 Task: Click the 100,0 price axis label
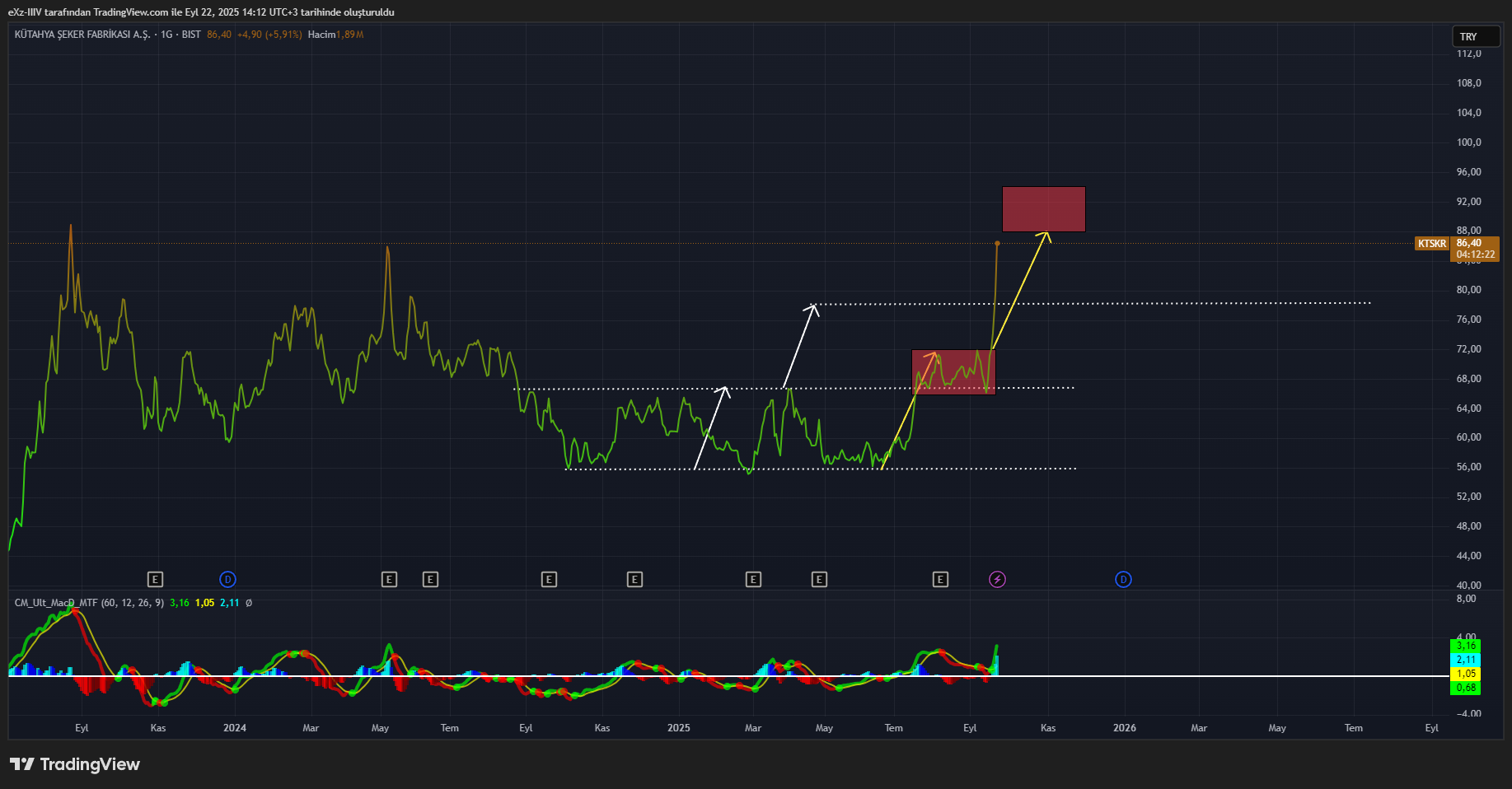click(x=1468, y=142)
